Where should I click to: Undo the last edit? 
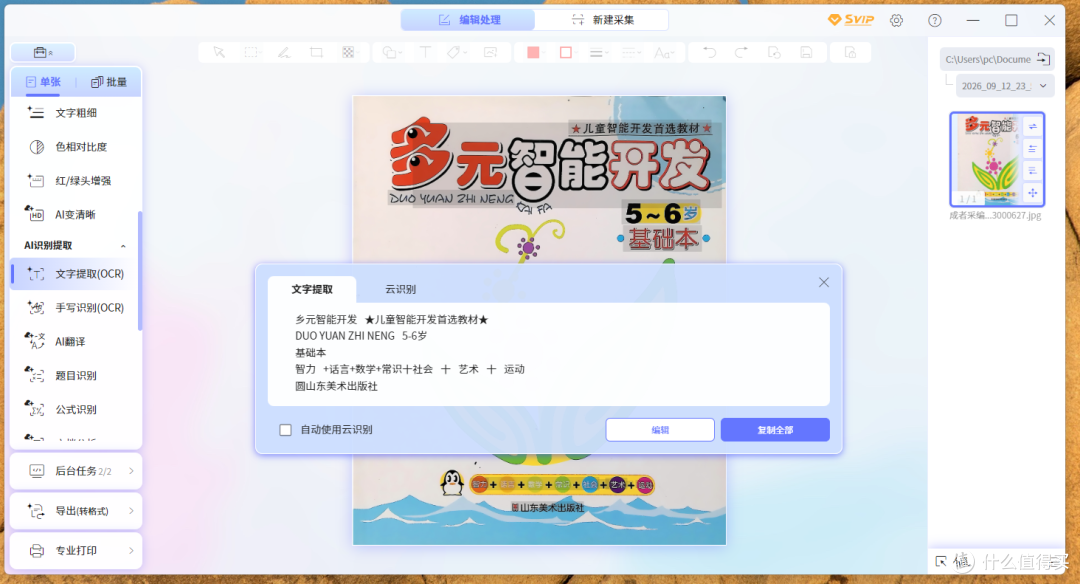click(x=709, y=52)
